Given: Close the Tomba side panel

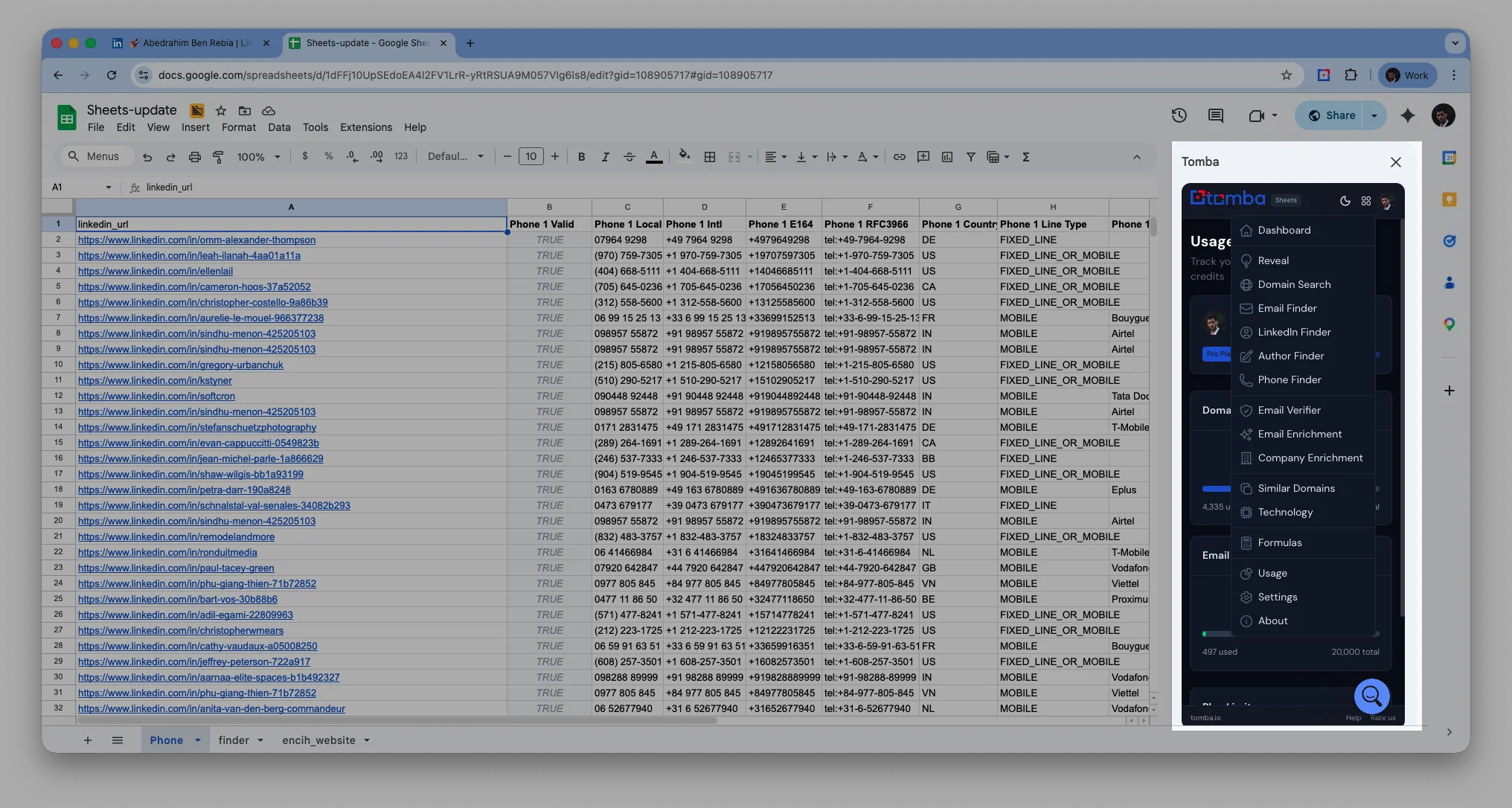Looking at the screenshot, I should tap(1395, 162).
